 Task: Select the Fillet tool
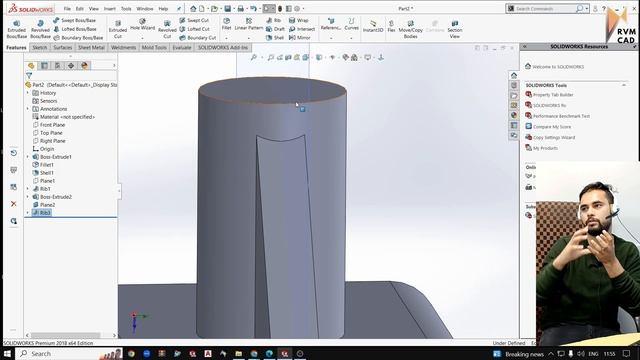[227, 24]
